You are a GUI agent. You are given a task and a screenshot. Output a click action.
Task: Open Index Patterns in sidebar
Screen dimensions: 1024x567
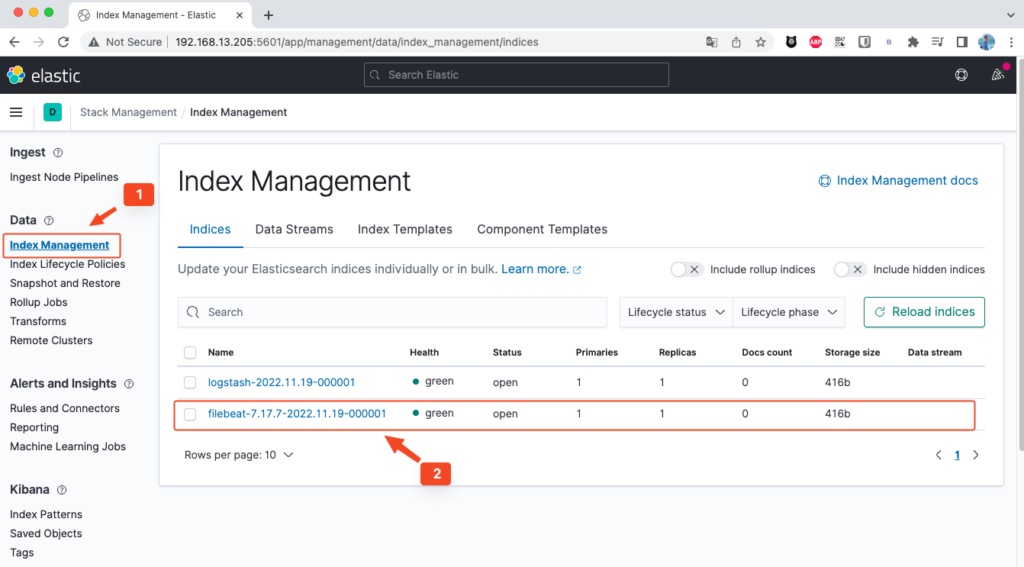[46, 514]
